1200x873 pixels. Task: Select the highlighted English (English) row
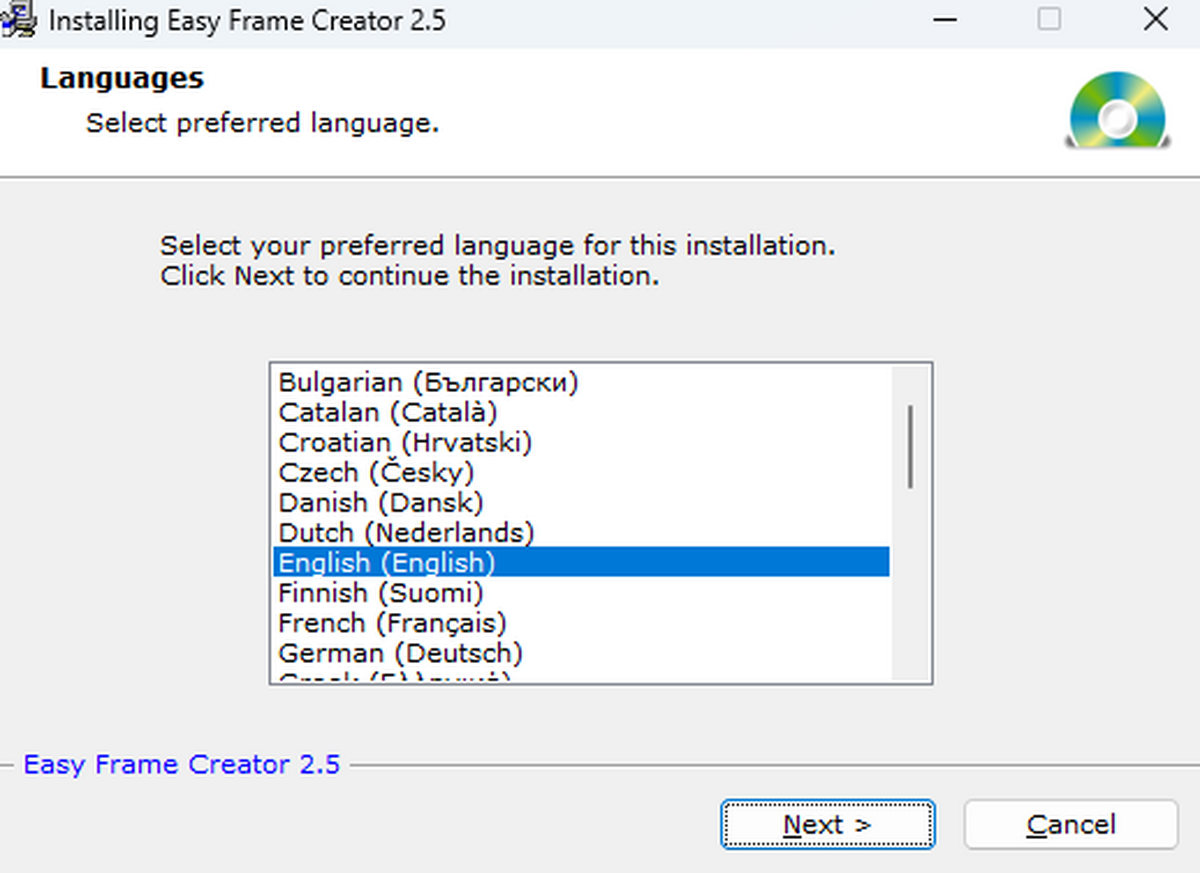[581, 562]
